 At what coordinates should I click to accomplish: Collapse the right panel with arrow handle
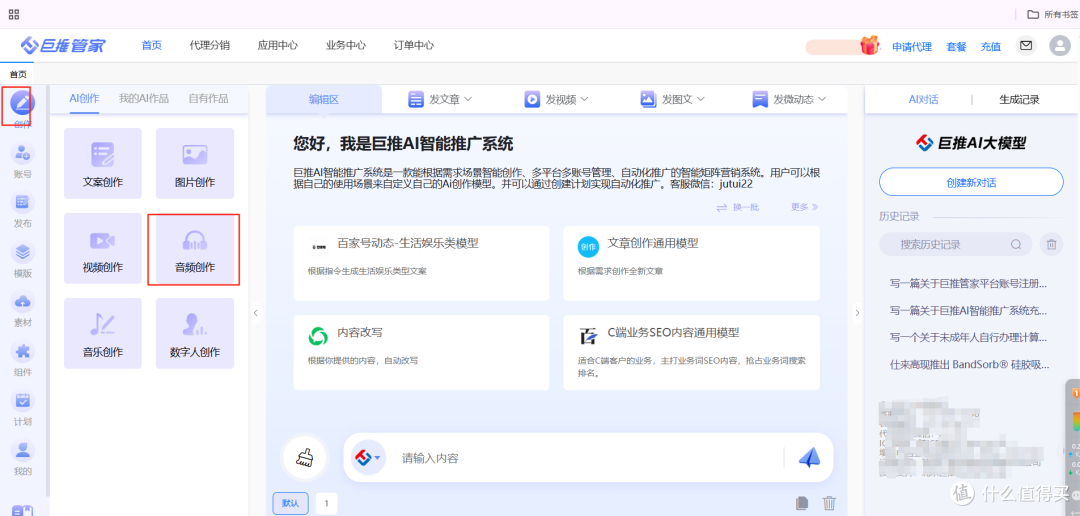tap(858, 313)
